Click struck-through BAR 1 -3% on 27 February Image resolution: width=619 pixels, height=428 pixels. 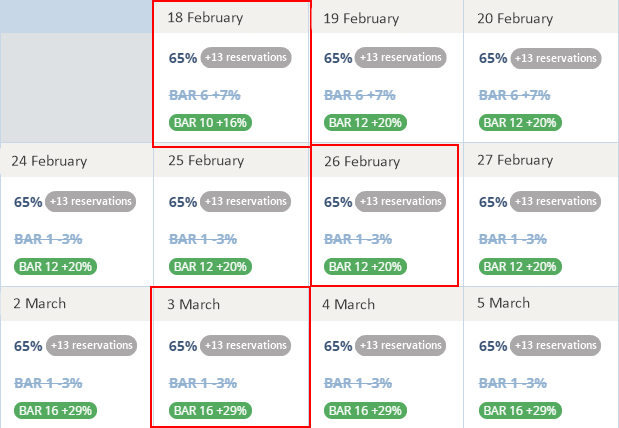coord(515,239)
